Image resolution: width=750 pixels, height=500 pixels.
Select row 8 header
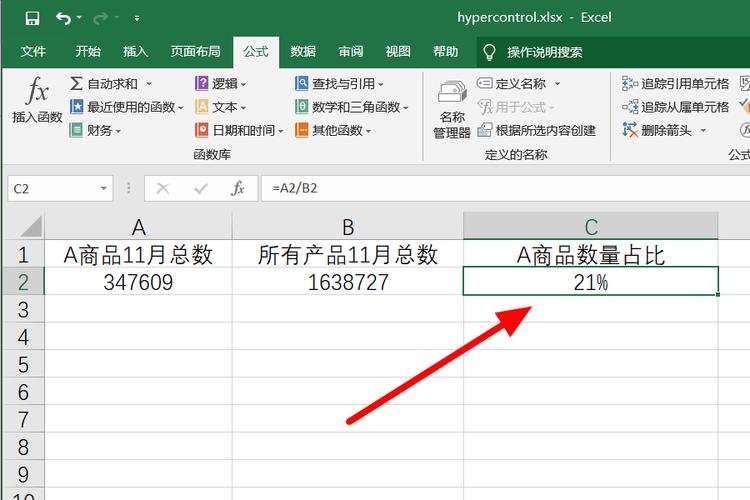coord(23,447)
